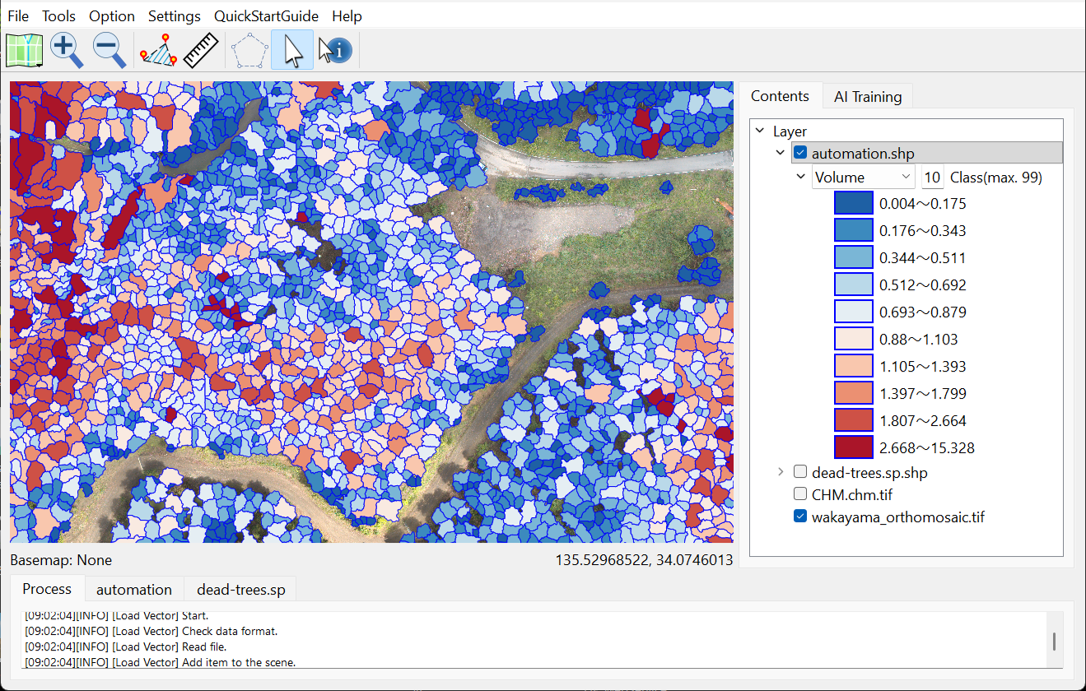
Task: Open the dead-trees.sp bottom tab
Action: point(241,589)
